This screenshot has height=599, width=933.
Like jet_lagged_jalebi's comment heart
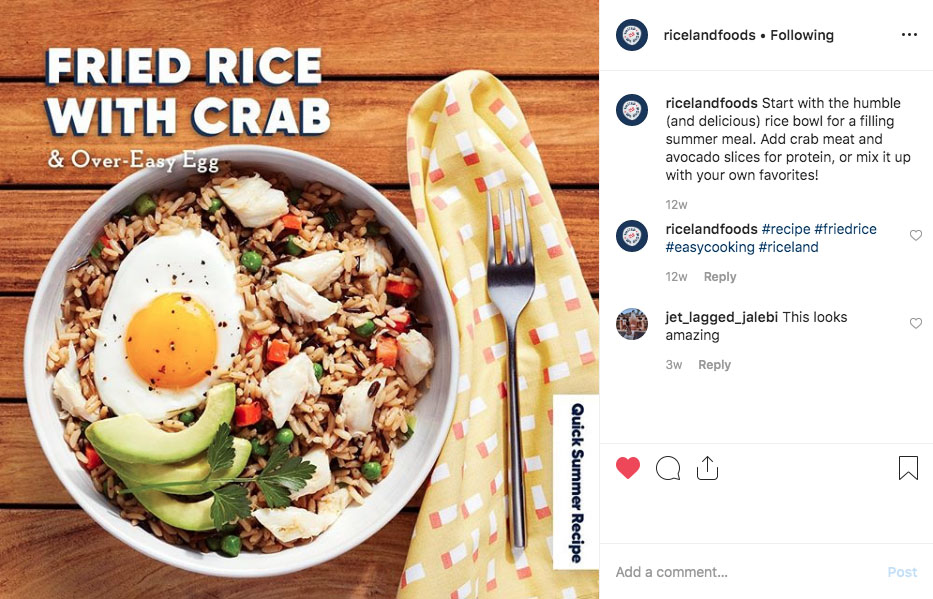(916, 323)
